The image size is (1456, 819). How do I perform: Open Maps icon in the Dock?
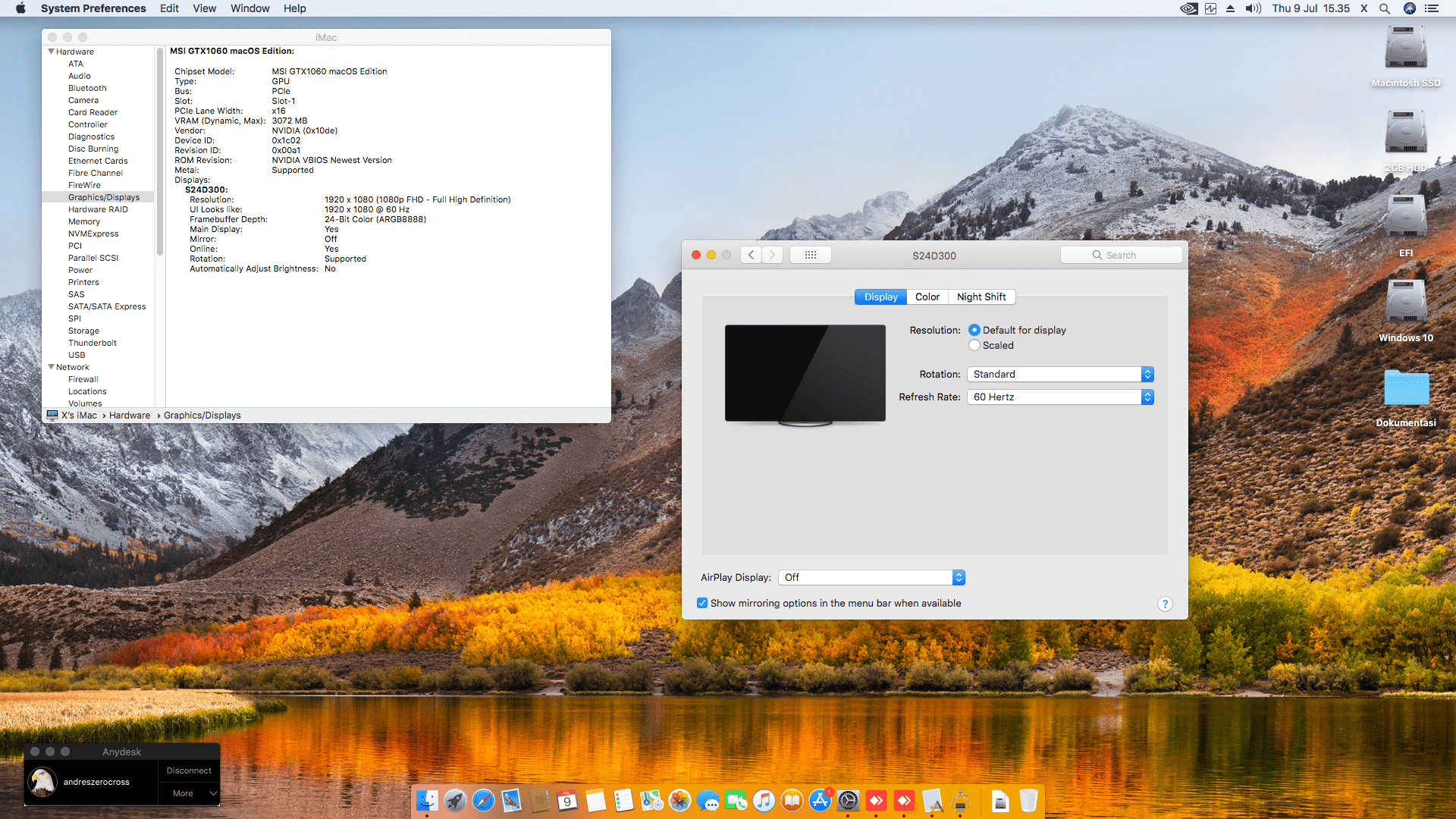click(651, 800)
